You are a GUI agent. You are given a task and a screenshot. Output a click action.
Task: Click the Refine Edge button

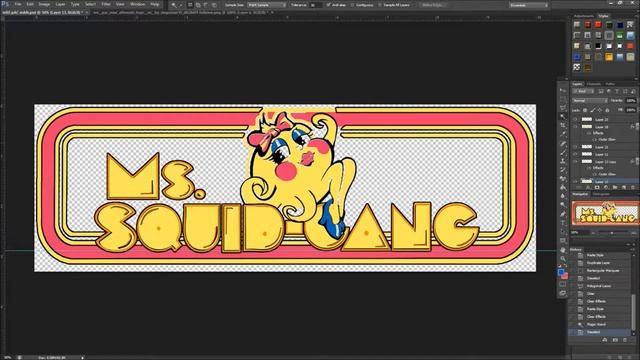(x=433, y=5)
